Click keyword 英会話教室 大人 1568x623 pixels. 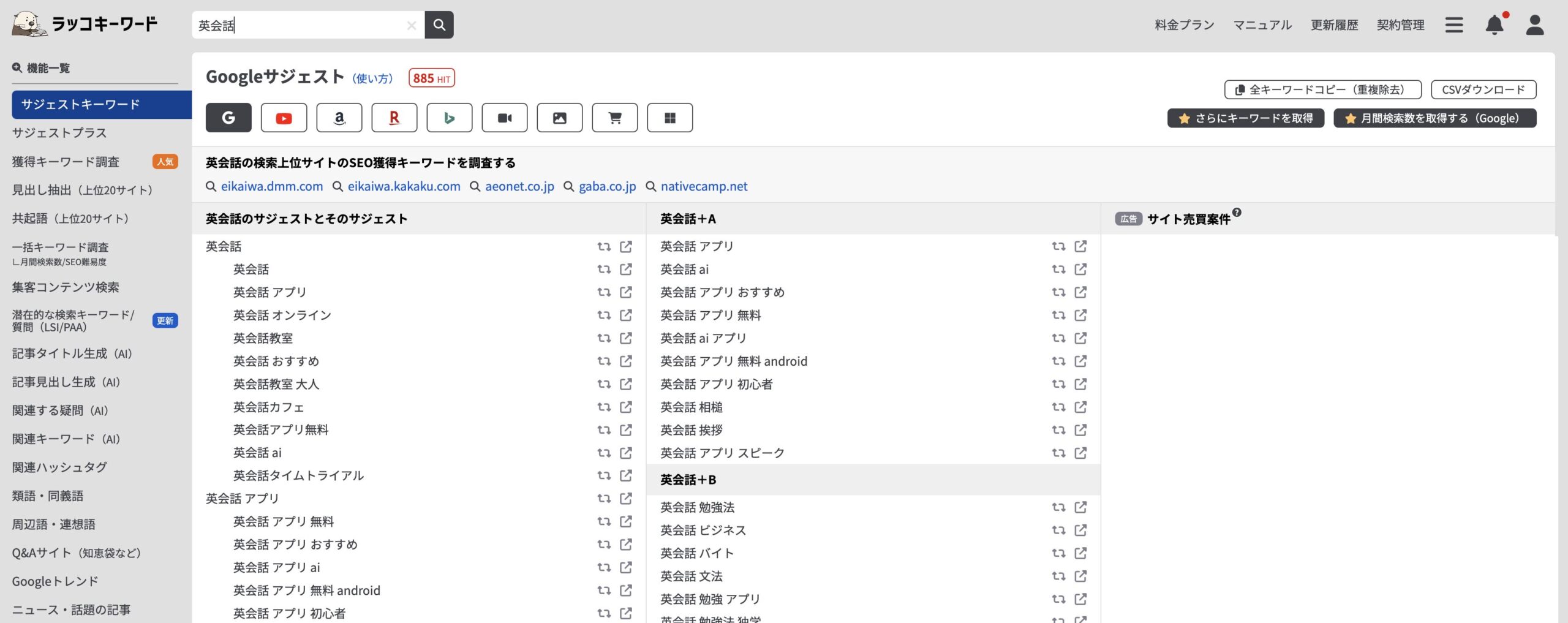pos(276,383)
